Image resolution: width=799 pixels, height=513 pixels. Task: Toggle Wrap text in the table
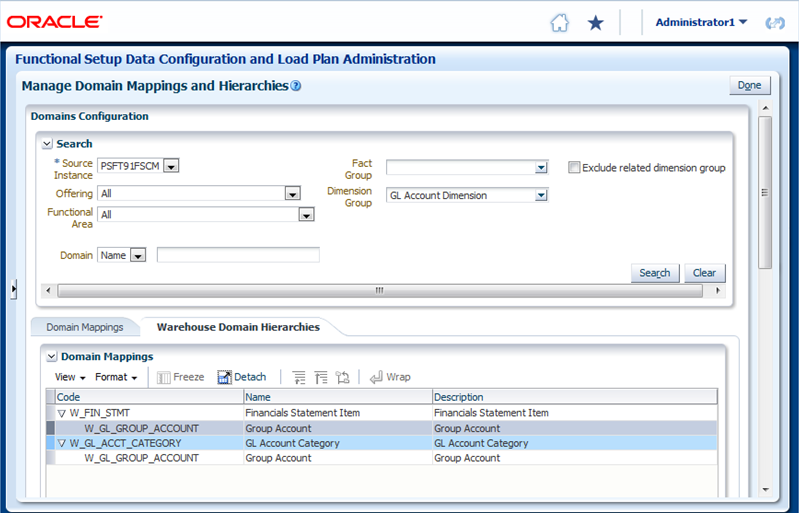click(390, 377)
